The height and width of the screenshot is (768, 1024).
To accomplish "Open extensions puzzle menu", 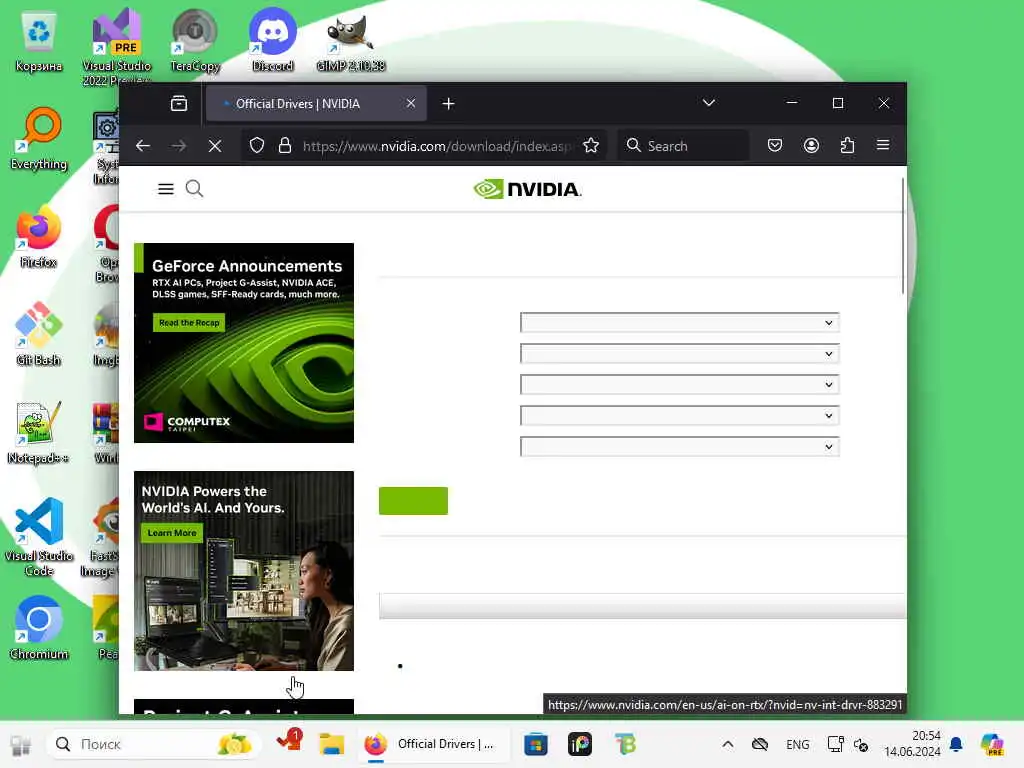I will pos(847,145).
